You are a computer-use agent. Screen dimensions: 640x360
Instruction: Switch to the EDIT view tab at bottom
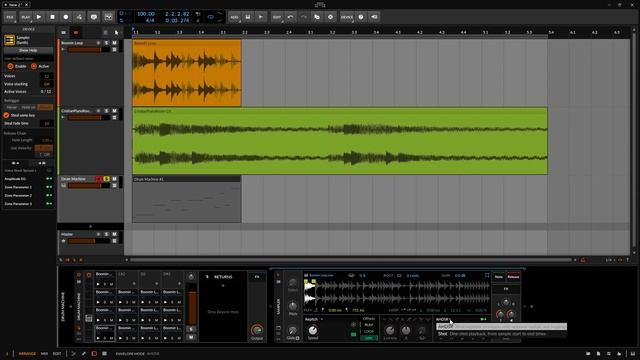click(x=57, y=353)
